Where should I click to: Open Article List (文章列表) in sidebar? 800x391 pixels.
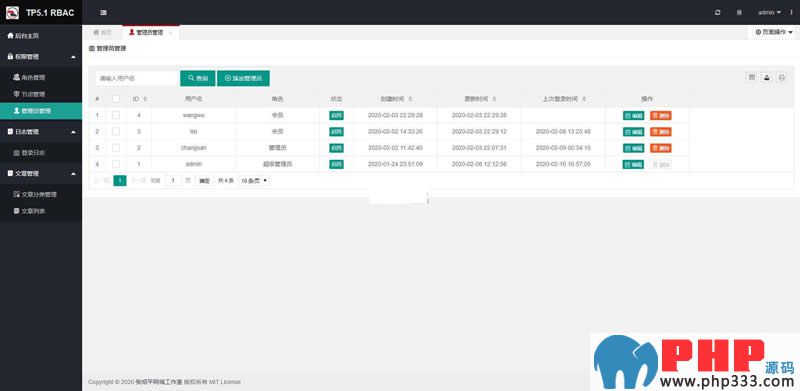[41, 211]
